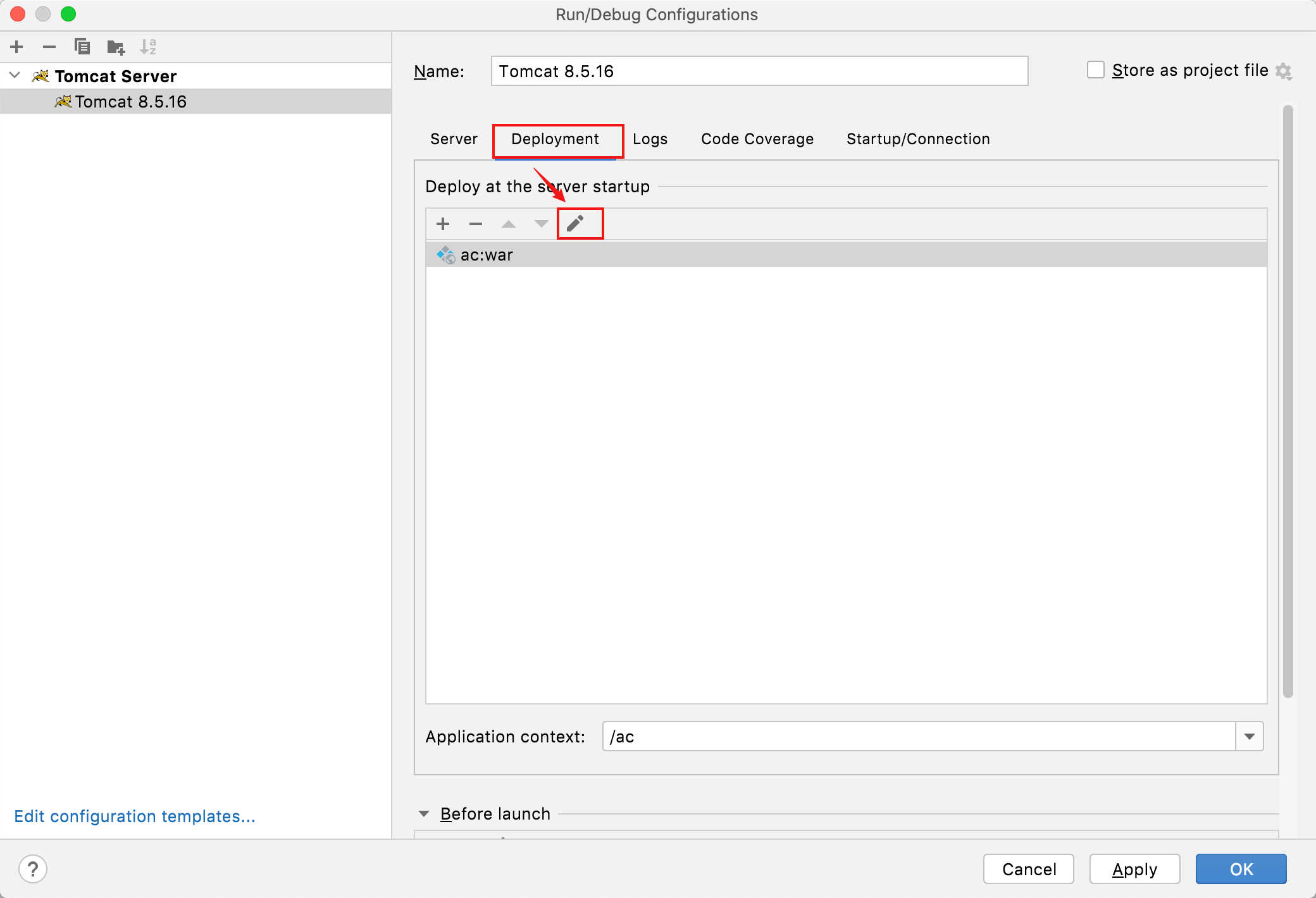Open Edit configuration templates link
The width and height of the screenshot is (1316, 898).
[x=135, y=816]
